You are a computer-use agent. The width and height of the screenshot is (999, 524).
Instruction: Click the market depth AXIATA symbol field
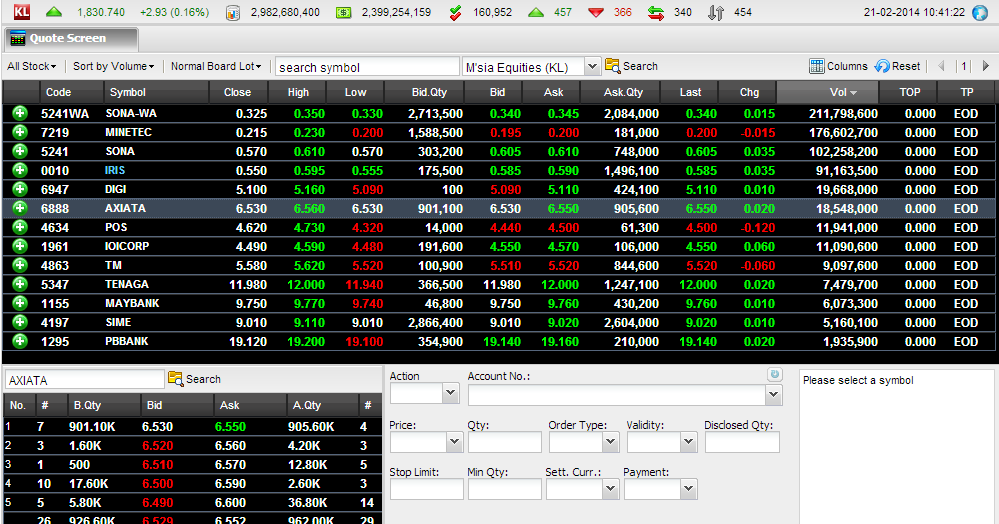85,380
